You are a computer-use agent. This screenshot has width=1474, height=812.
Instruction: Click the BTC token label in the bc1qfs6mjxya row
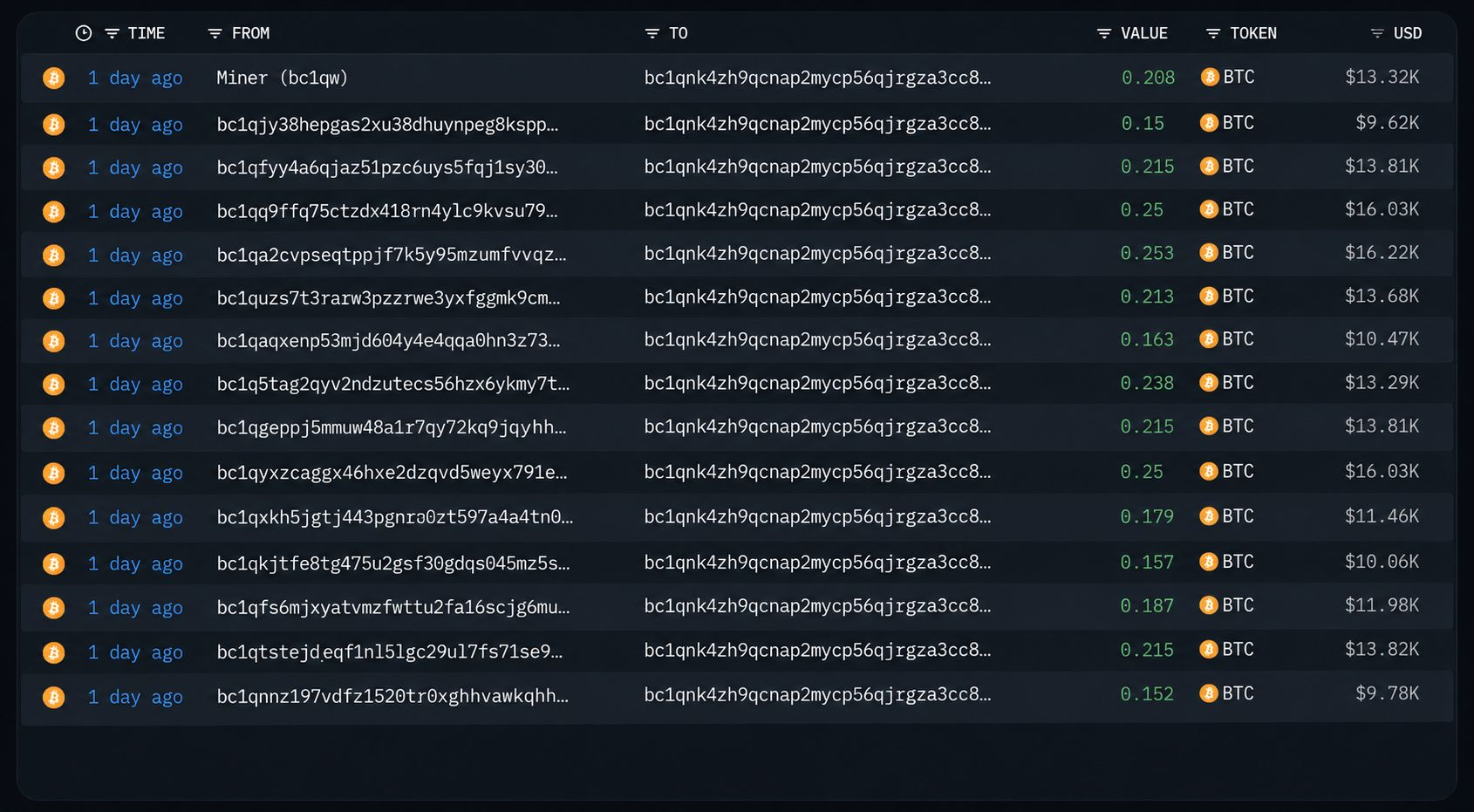1238,605
